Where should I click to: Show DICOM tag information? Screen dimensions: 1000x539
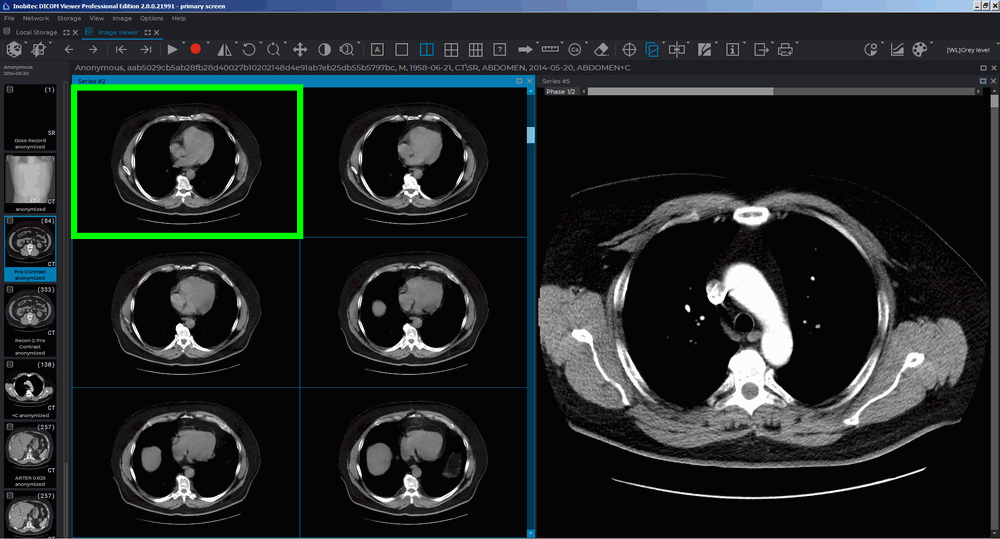point(732,49)
